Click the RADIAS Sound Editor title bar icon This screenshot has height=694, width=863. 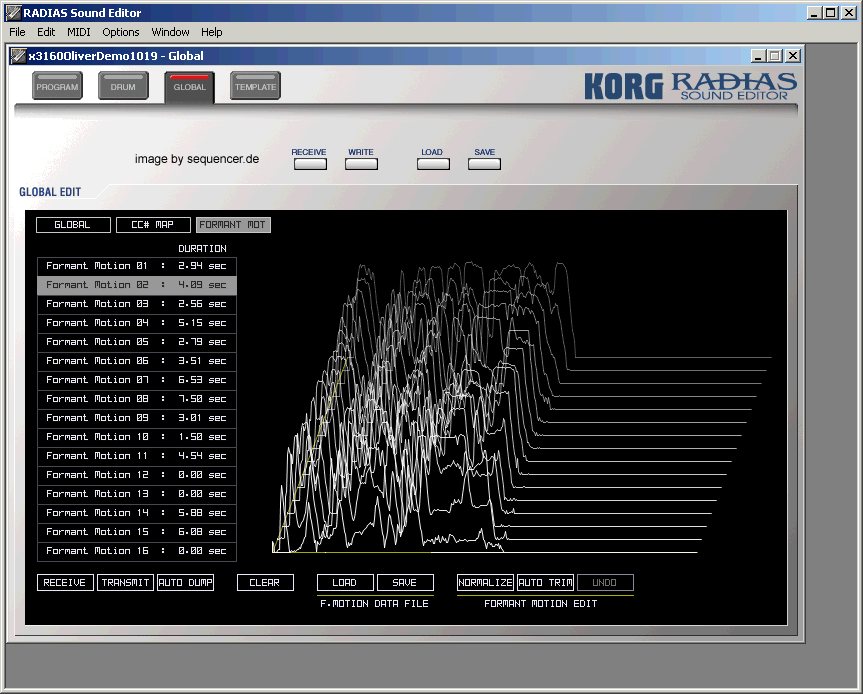13,12
